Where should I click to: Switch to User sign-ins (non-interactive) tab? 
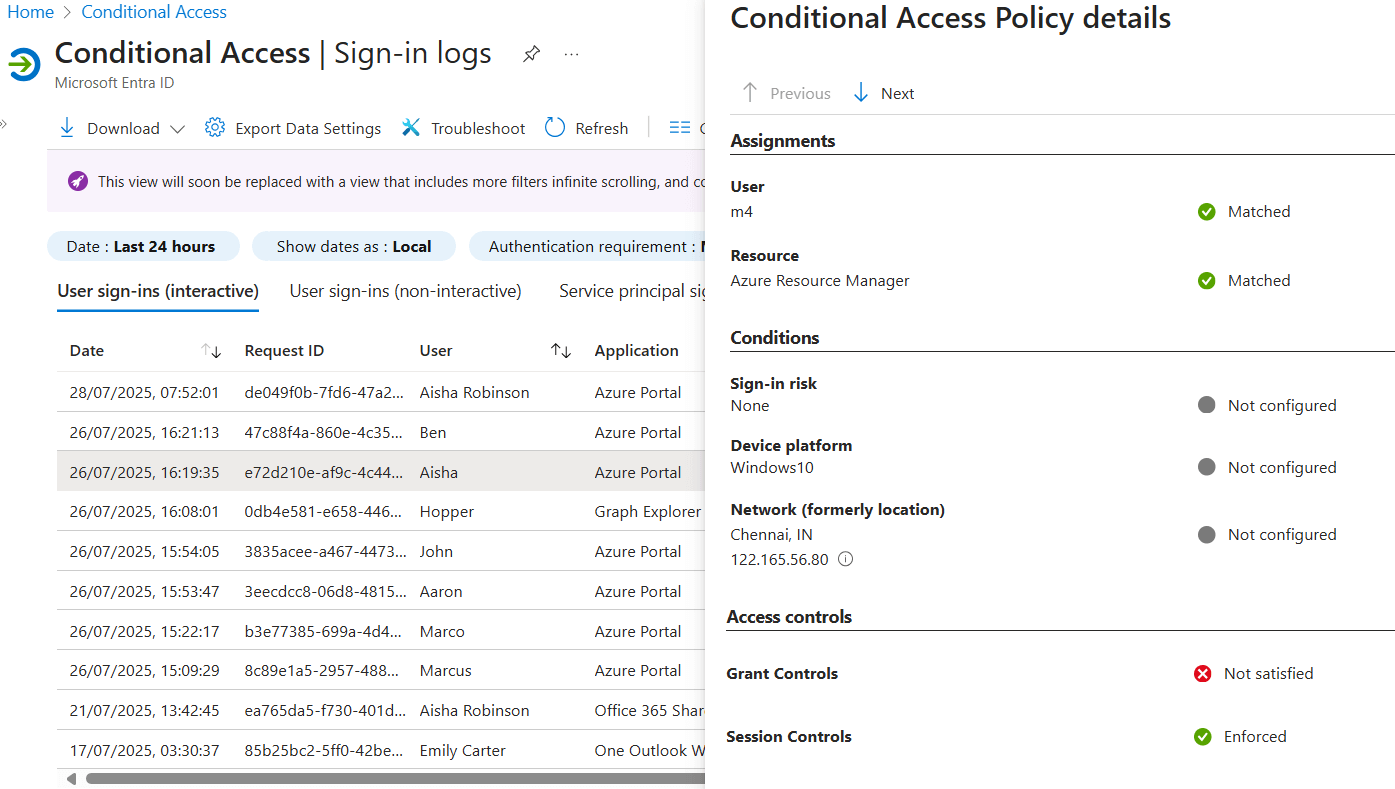pos(404,291)
